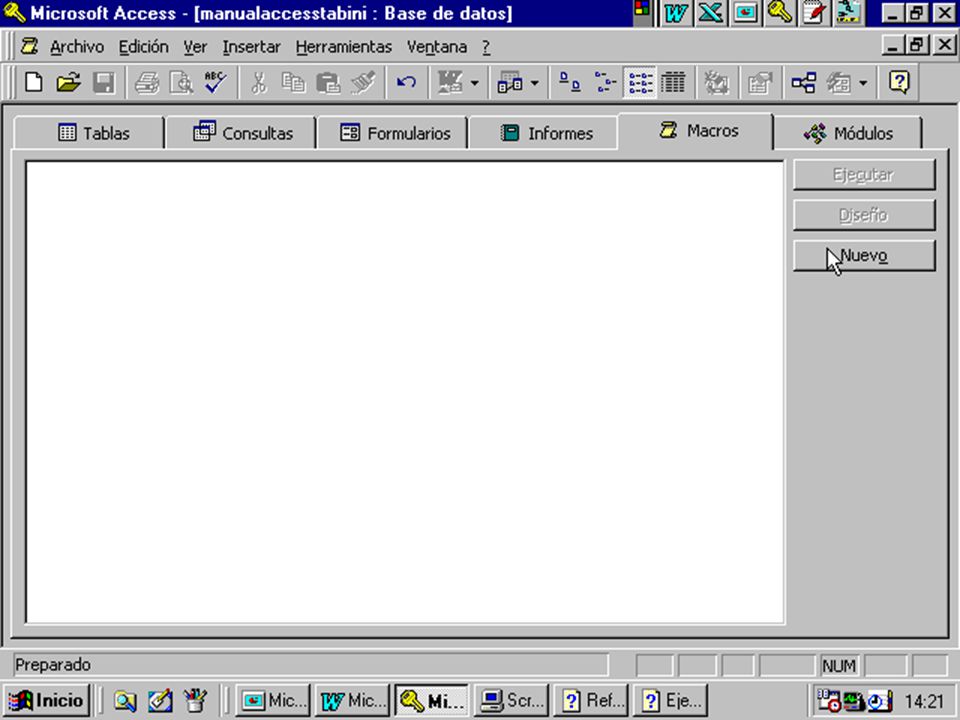Screen dimensions: 960x720
Task: Click the NUM indicator in status bar
Action: point(839,666)
